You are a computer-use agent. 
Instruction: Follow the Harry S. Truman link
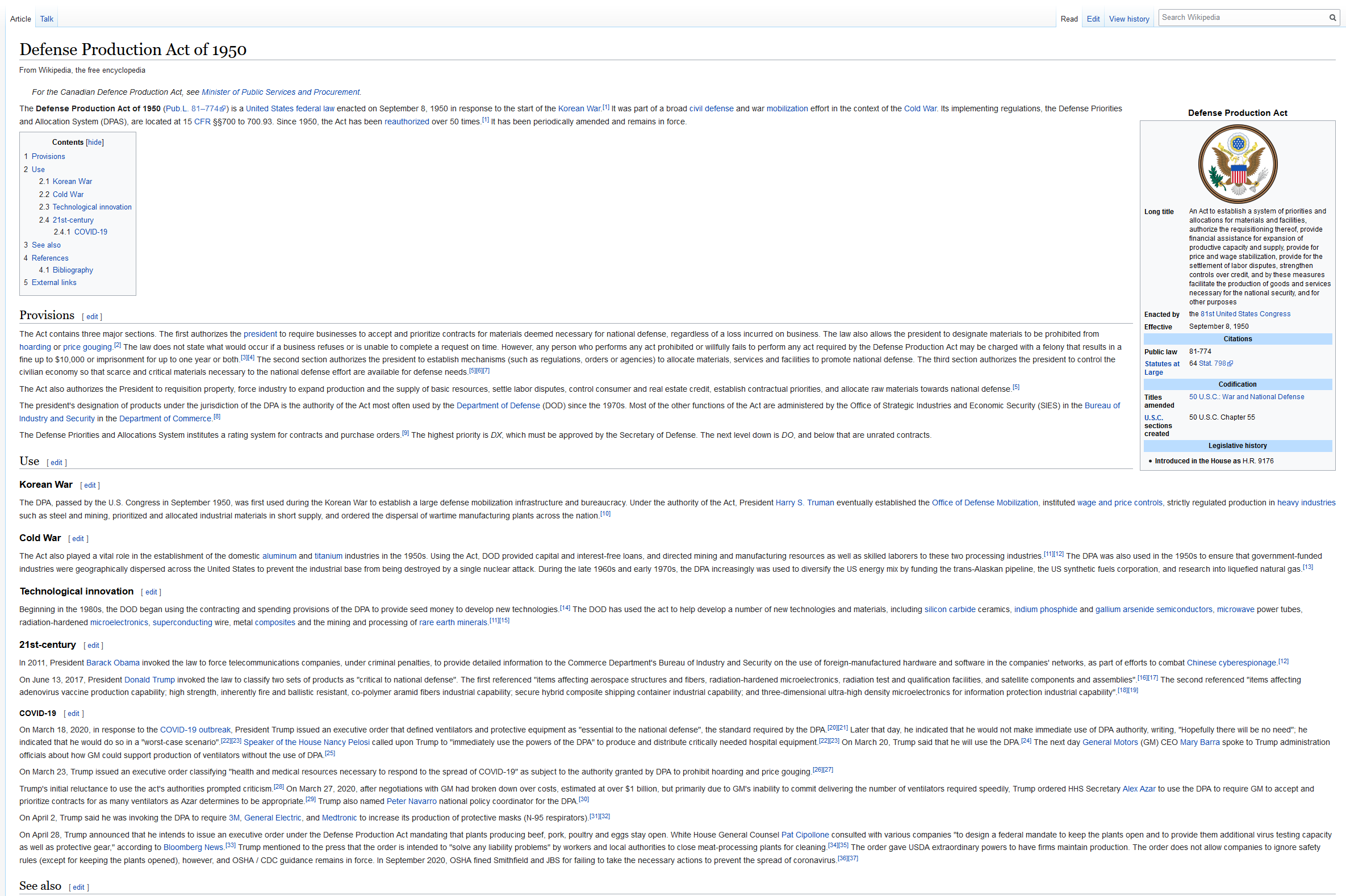pos(804,503)
